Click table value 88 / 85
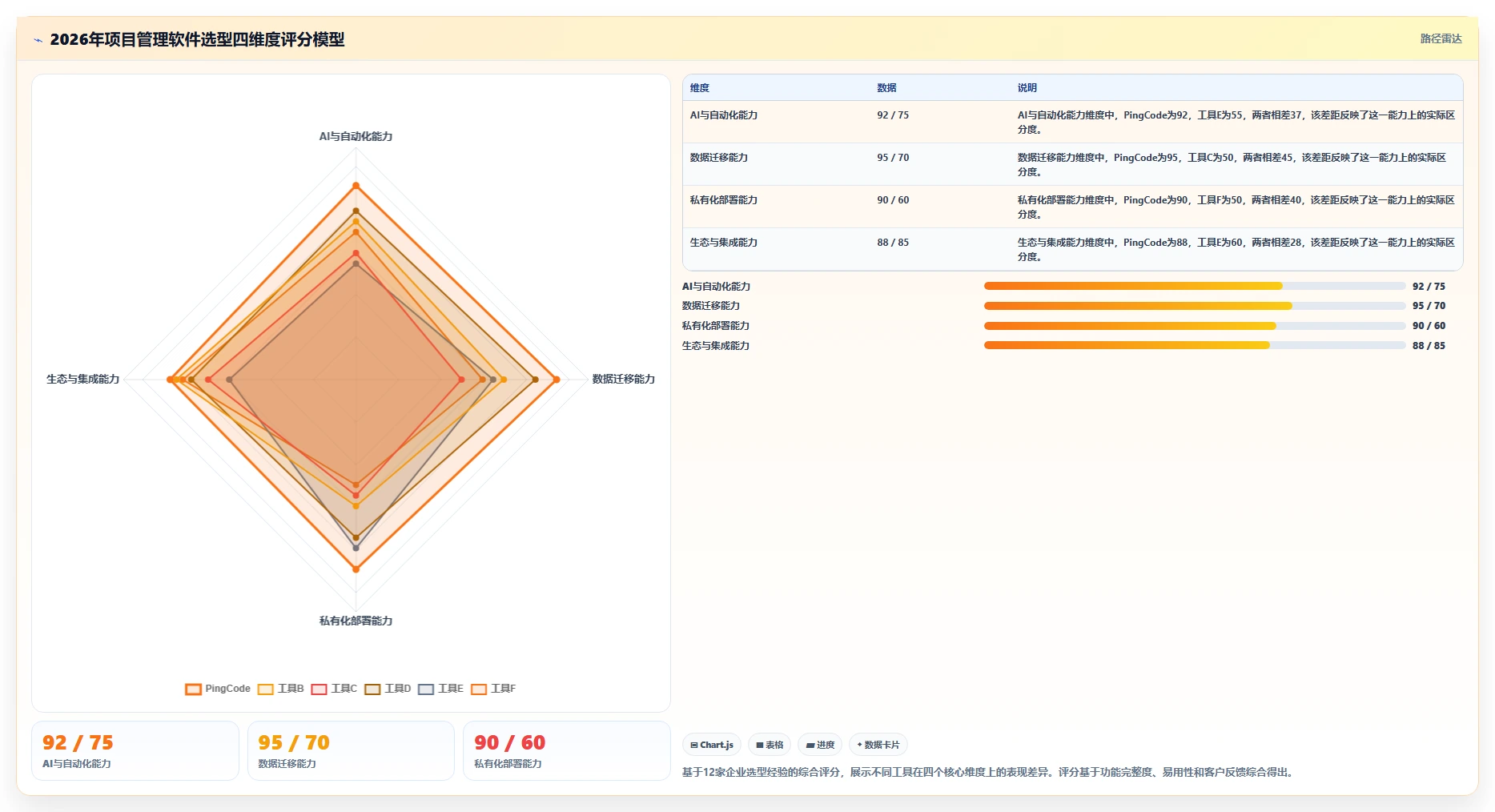 (x=893, y=243)
